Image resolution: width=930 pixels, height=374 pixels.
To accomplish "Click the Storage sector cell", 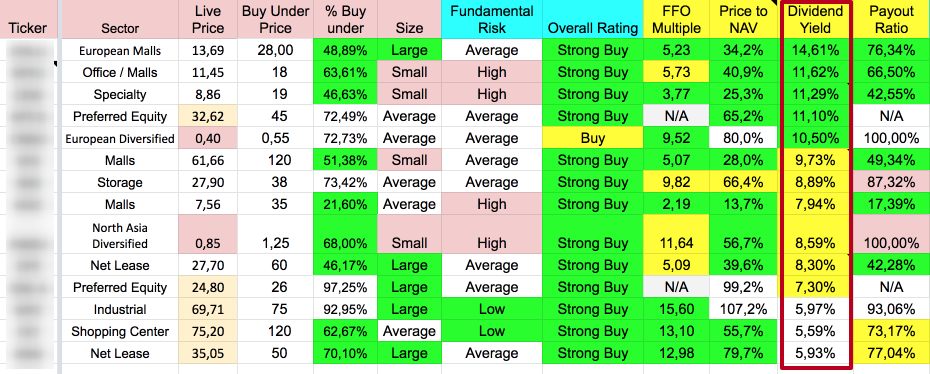I will click(120, 182).
